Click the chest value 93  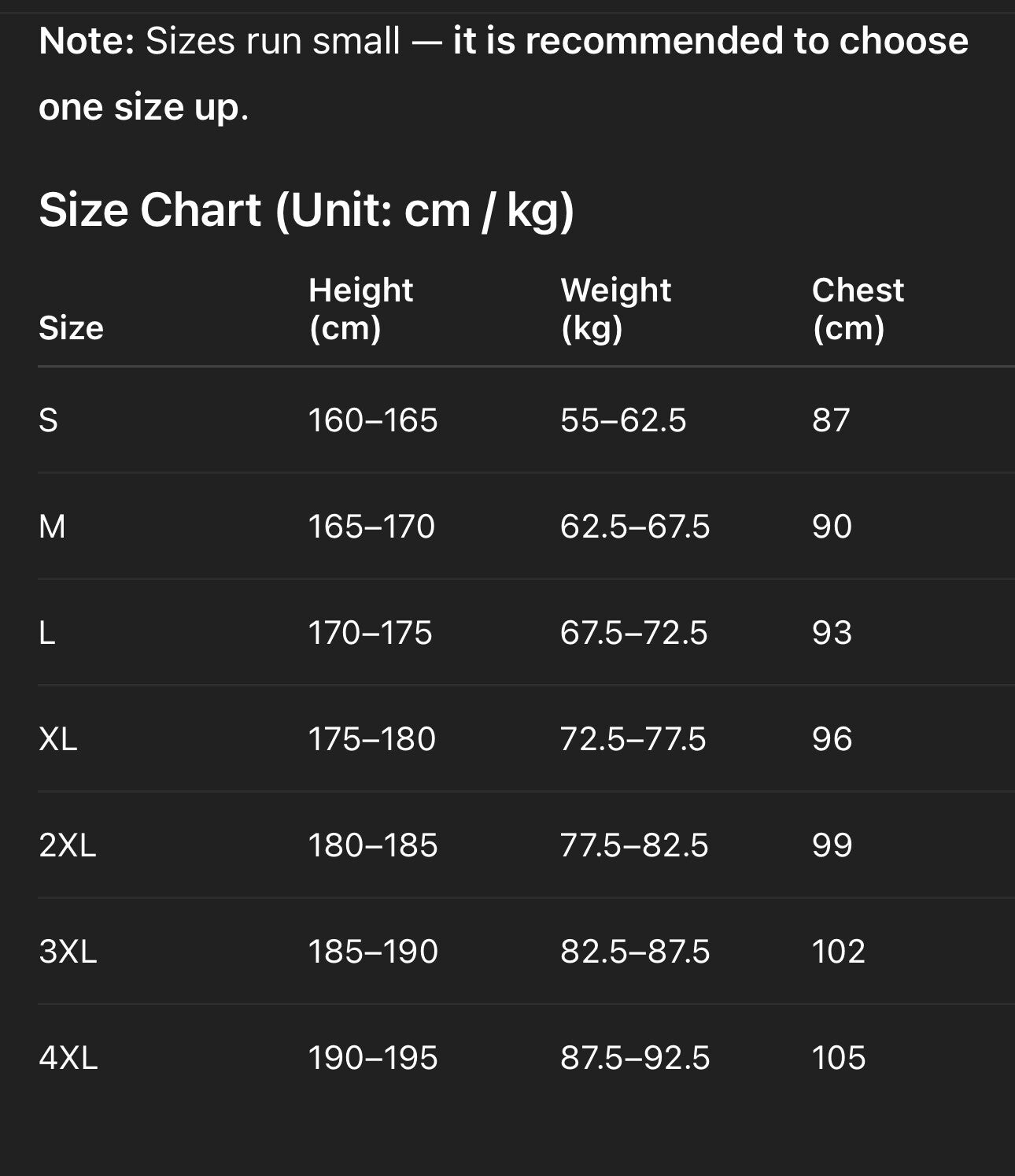pyautogui.click(x=832, y=633)
